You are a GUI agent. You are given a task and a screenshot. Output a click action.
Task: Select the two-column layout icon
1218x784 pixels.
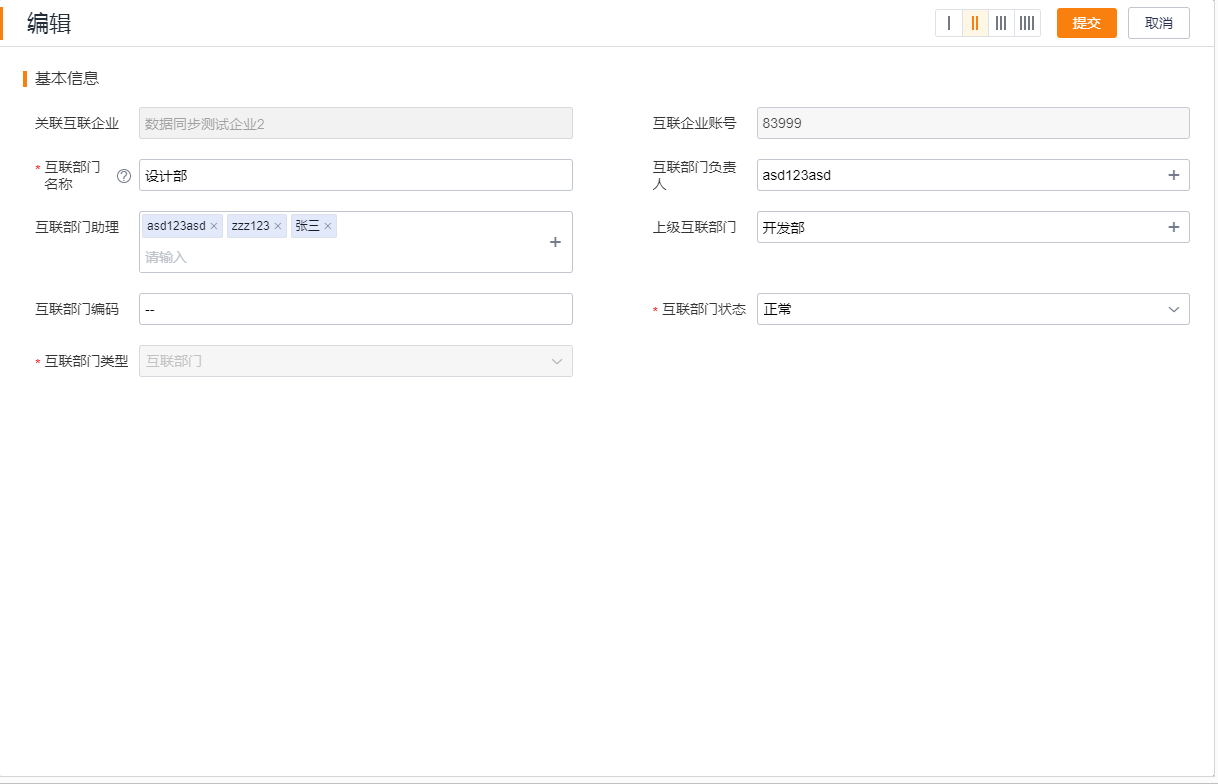[x=975, y=23]
